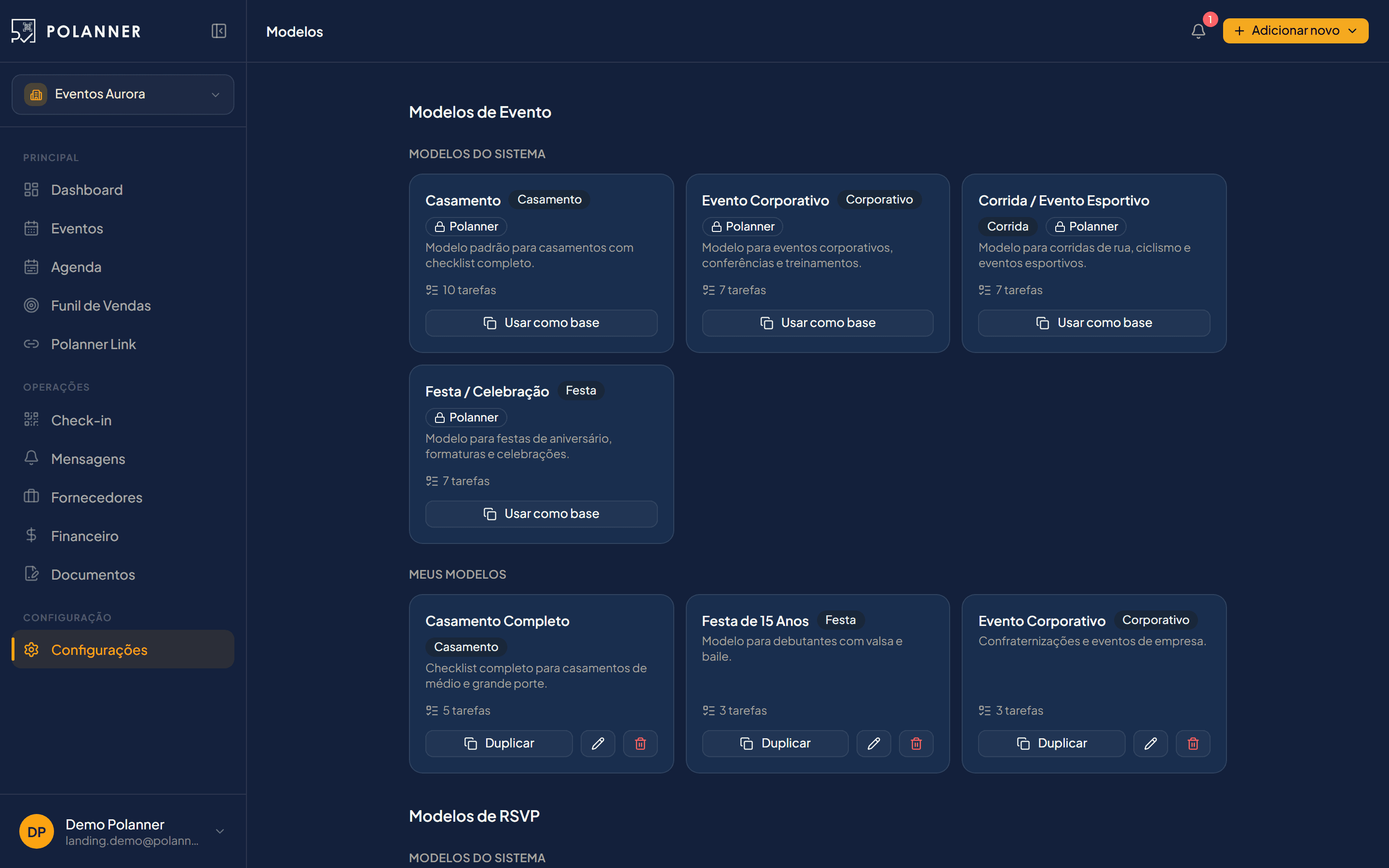Duplicate the Festa de 15 Anos model
The height and width of the screenshot is (868, 1389).
tap(775, 744)
